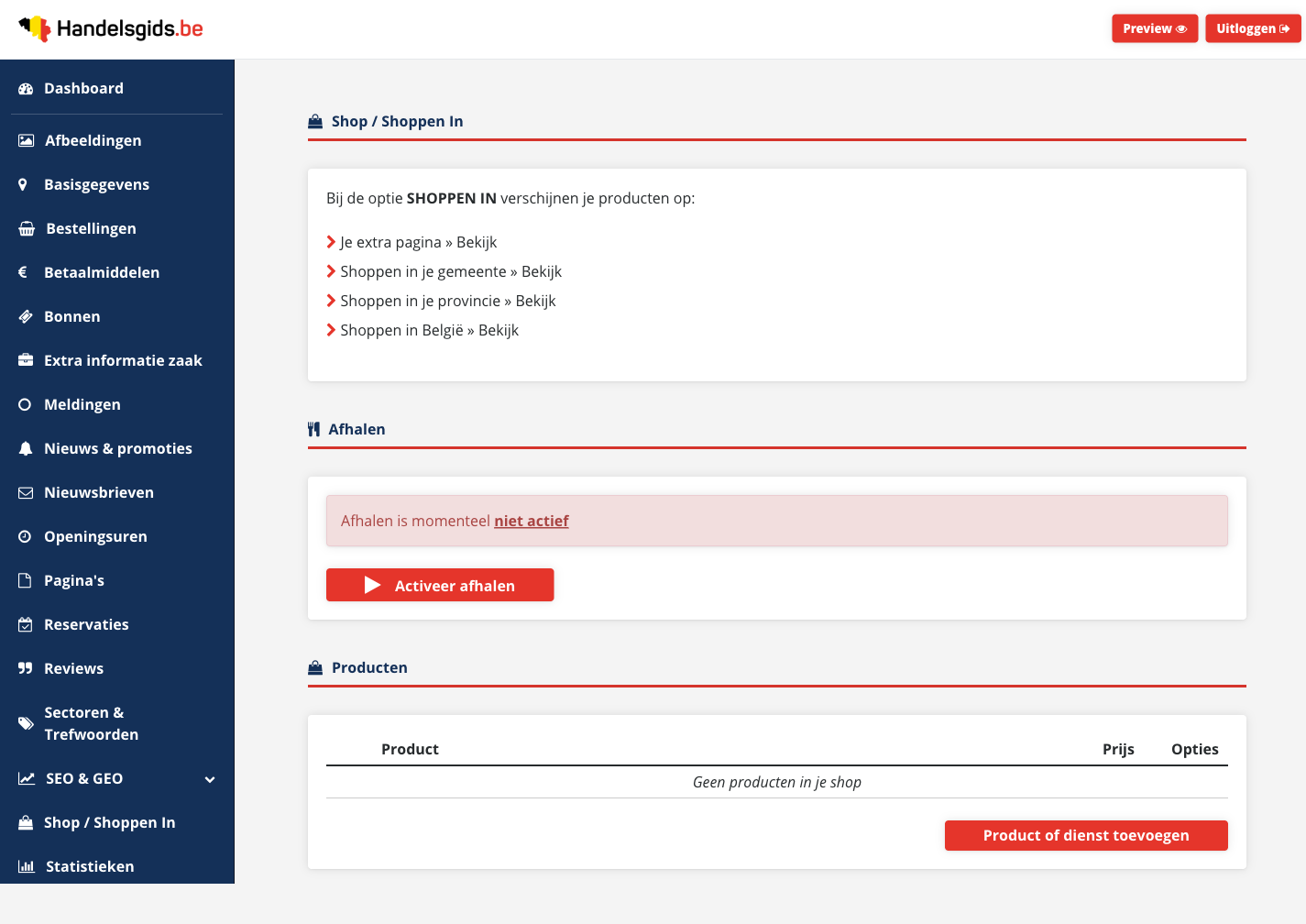The height and width of the screenshot is (924, 1306).
Task: Click the bell icon for Nieuws & promoties
Action: pyautogui.click(x=26, y=448)
